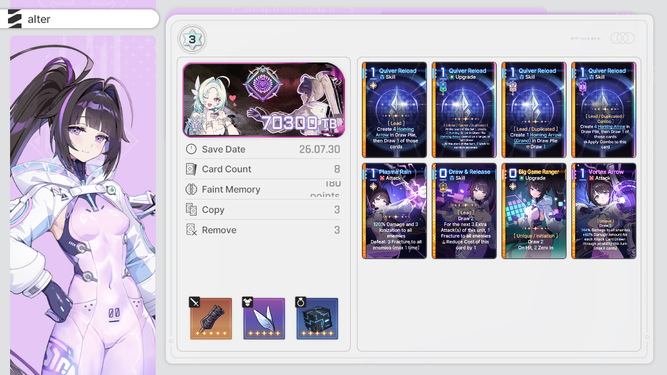Open the first Quiver Reload Skill card
Screen dimensions: 667x375
click(394, 110)
